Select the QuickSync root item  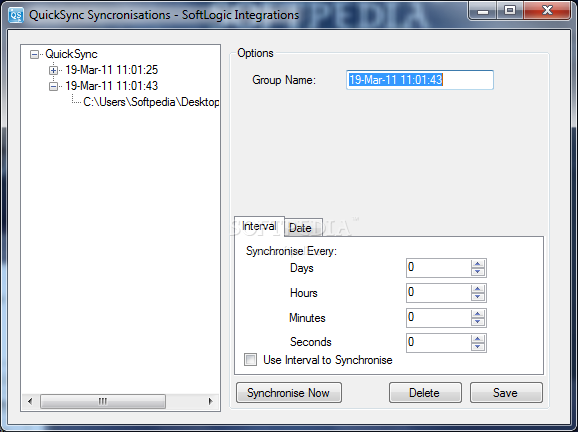point(71,54)
